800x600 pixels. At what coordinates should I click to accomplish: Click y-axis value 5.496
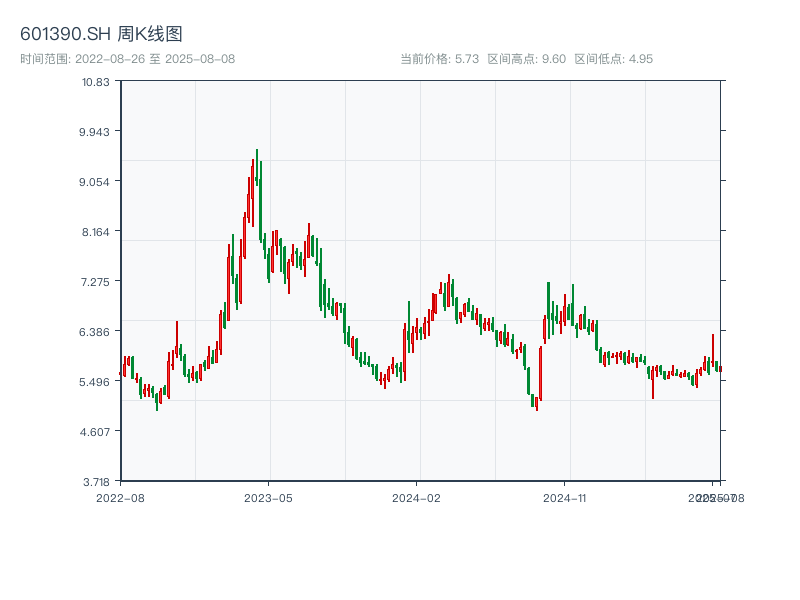[94, 382]
